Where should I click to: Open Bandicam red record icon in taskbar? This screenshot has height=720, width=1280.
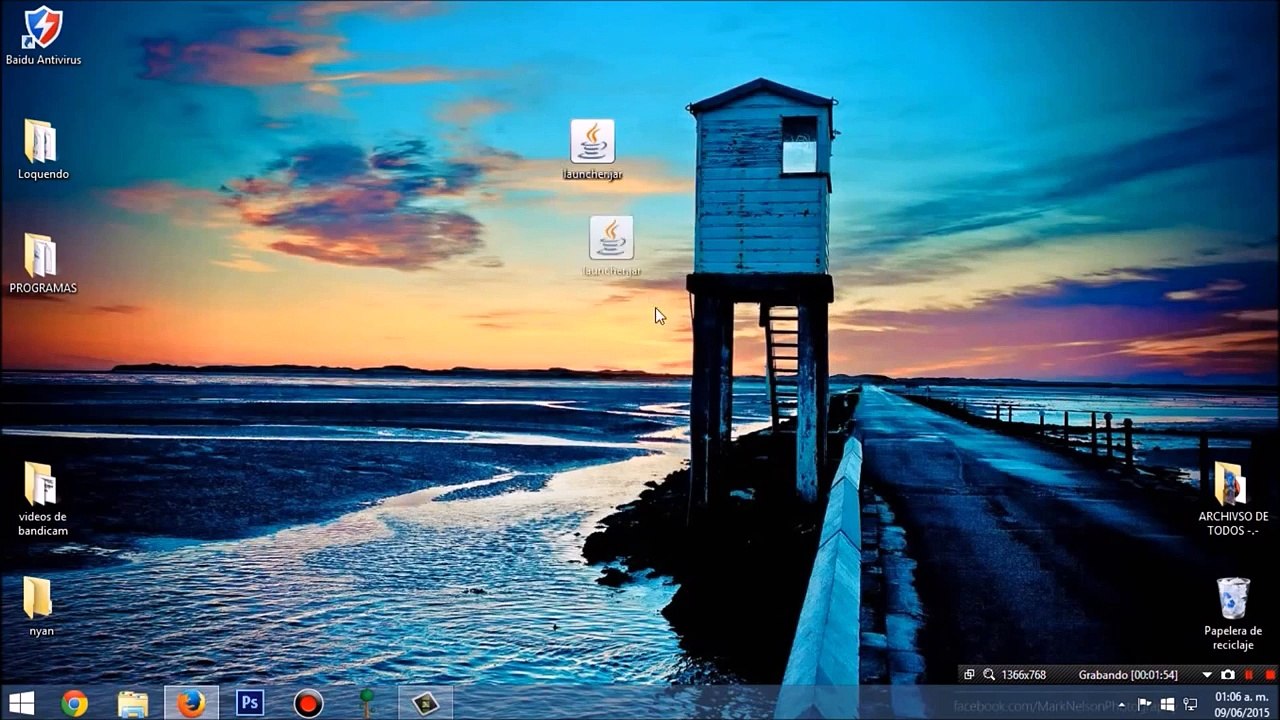pyautogui.click(x=308, y=704)
